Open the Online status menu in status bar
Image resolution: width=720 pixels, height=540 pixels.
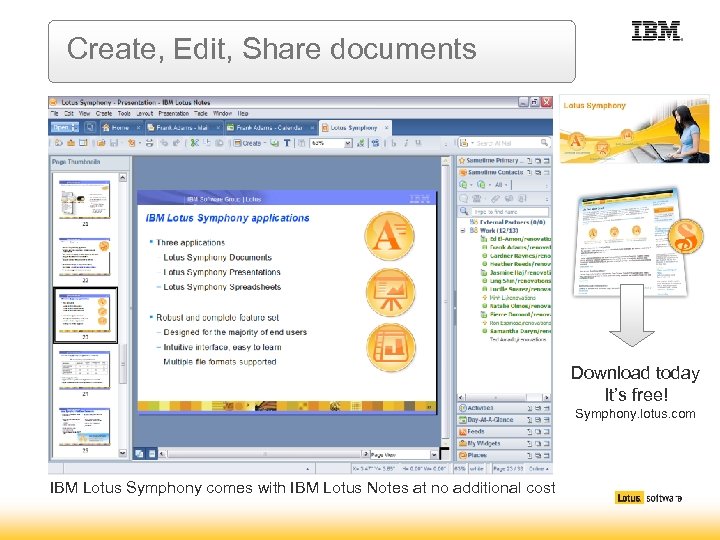[x=539, y=468]
